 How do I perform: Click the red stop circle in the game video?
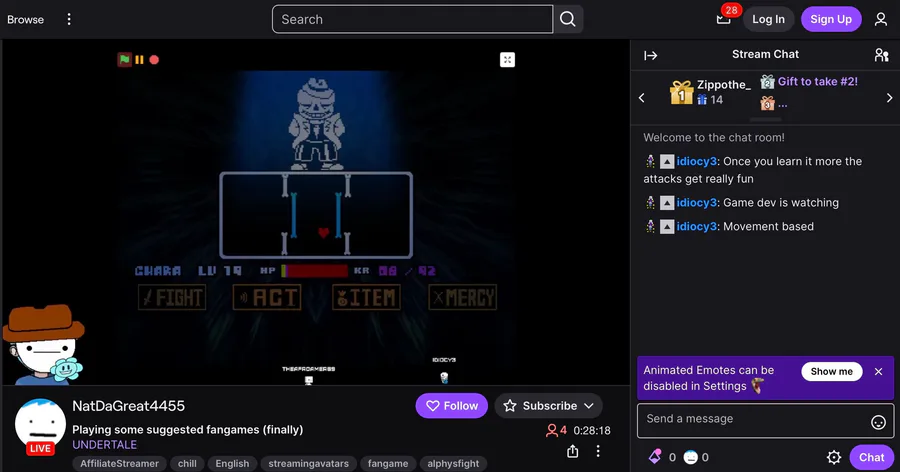click(x=154, y=60)
